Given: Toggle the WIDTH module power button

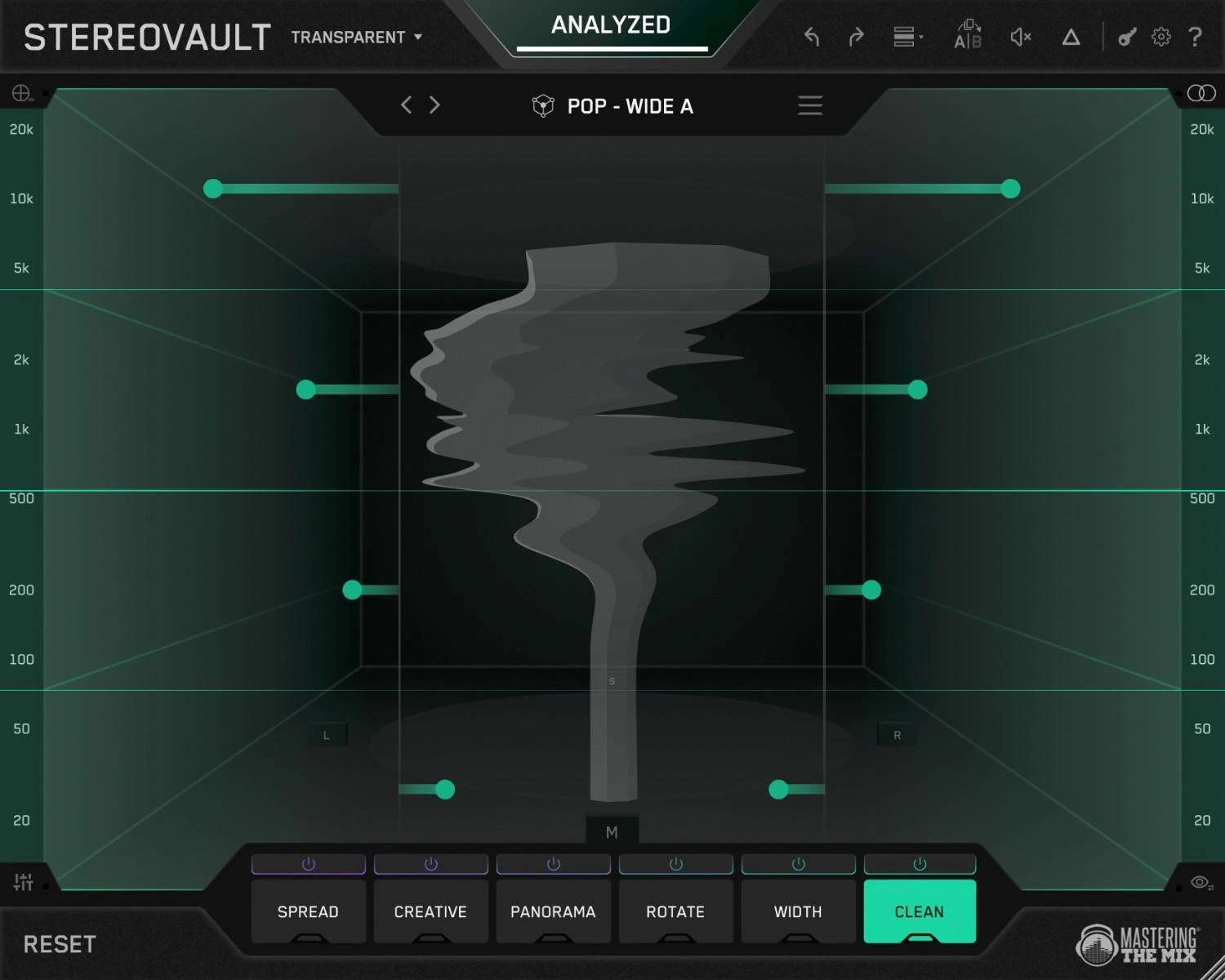Looking at the screenshot, I should coord(799,864).
